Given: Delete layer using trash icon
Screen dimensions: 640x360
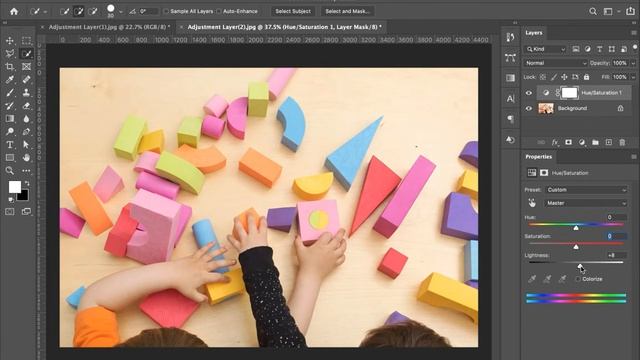Looking at the screenshot, I should click(622, 142).
